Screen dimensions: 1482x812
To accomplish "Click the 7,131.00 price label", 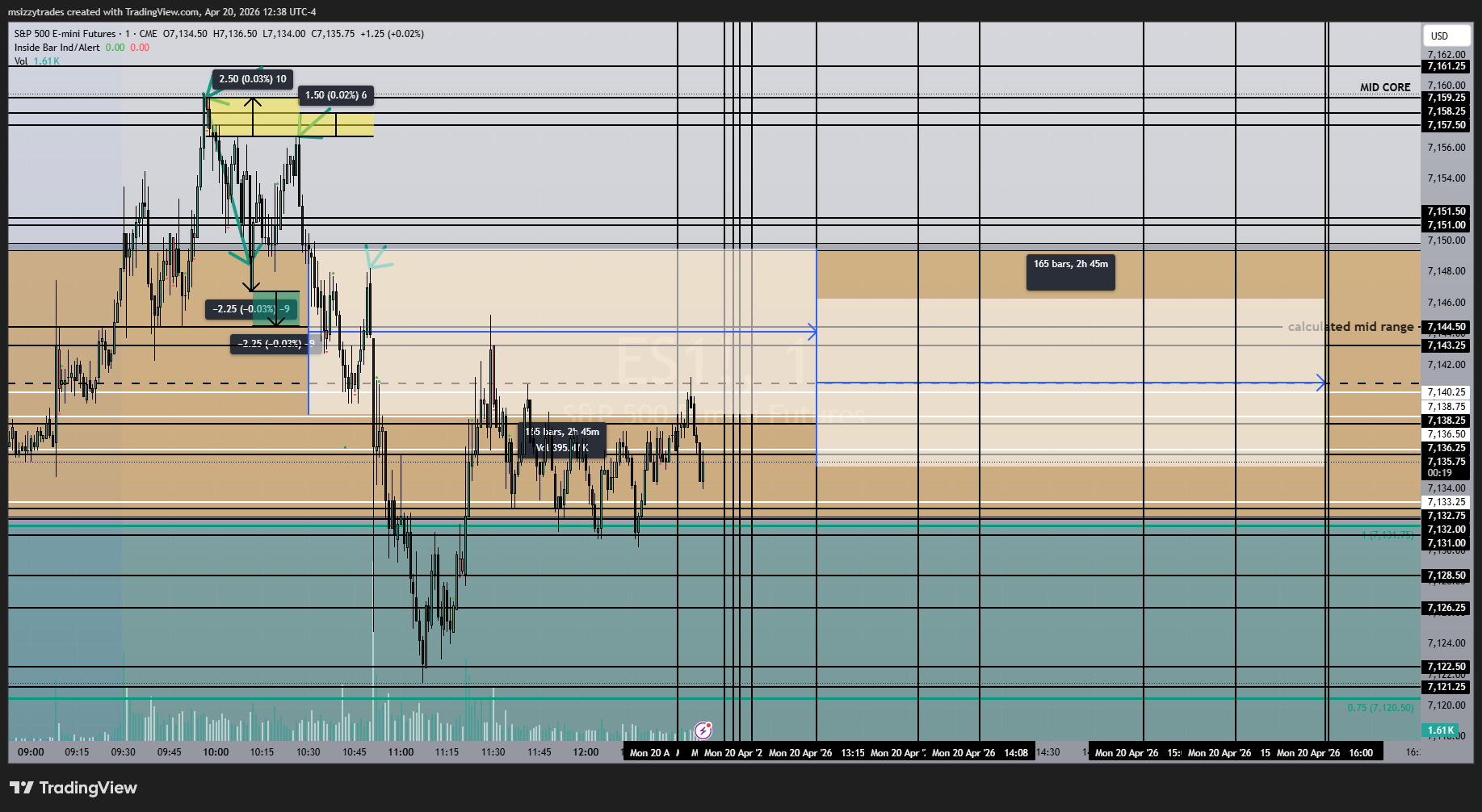I will click(1446, 543).
